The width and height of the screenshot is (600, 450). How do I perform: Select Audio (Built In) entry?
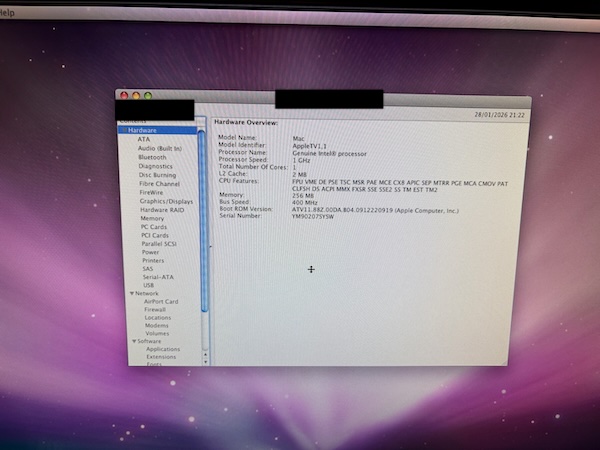pyautogui.click(x=160, y=148)
